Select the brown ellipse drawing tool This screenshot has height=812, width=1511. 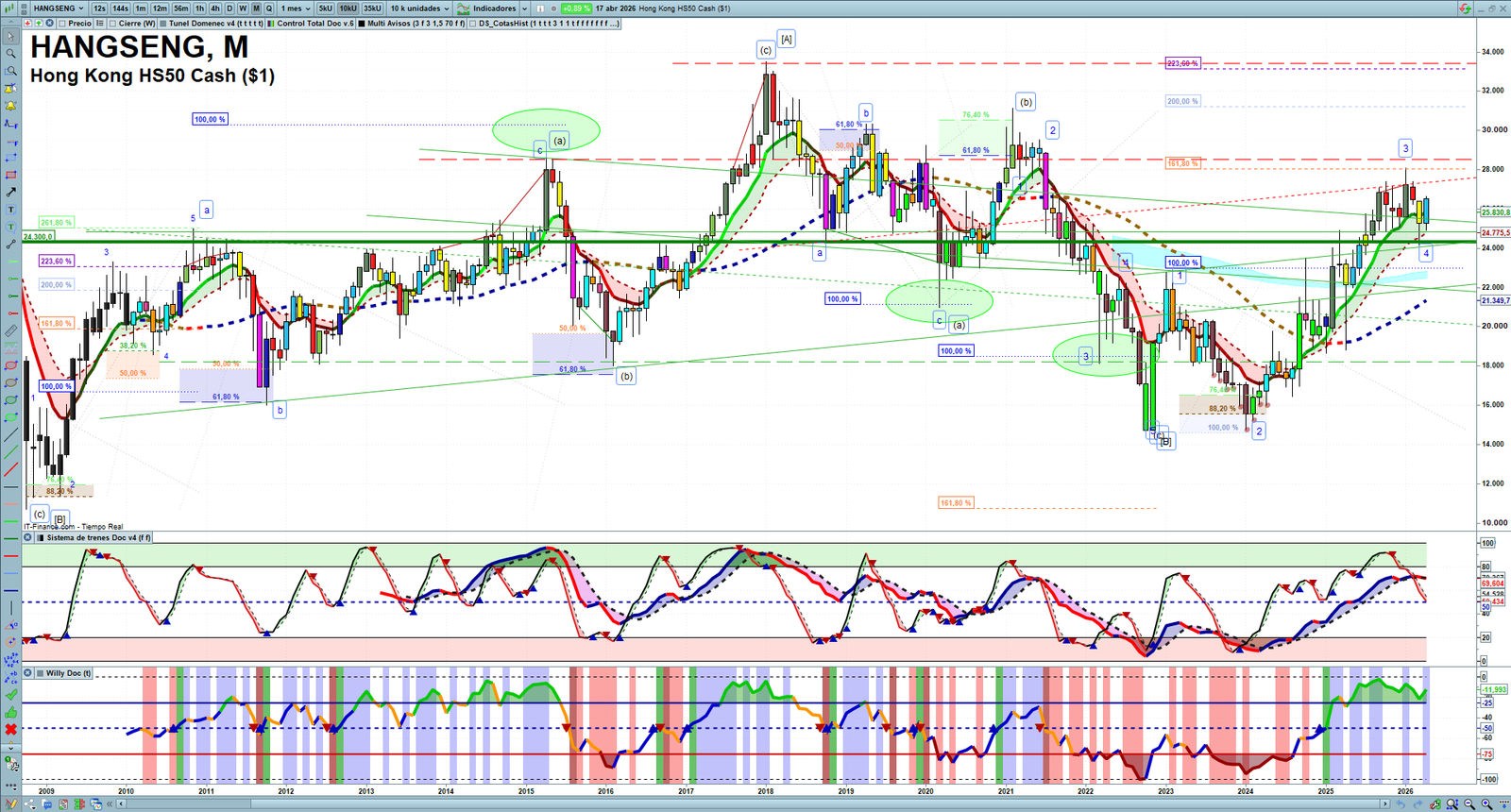[10, 382]
